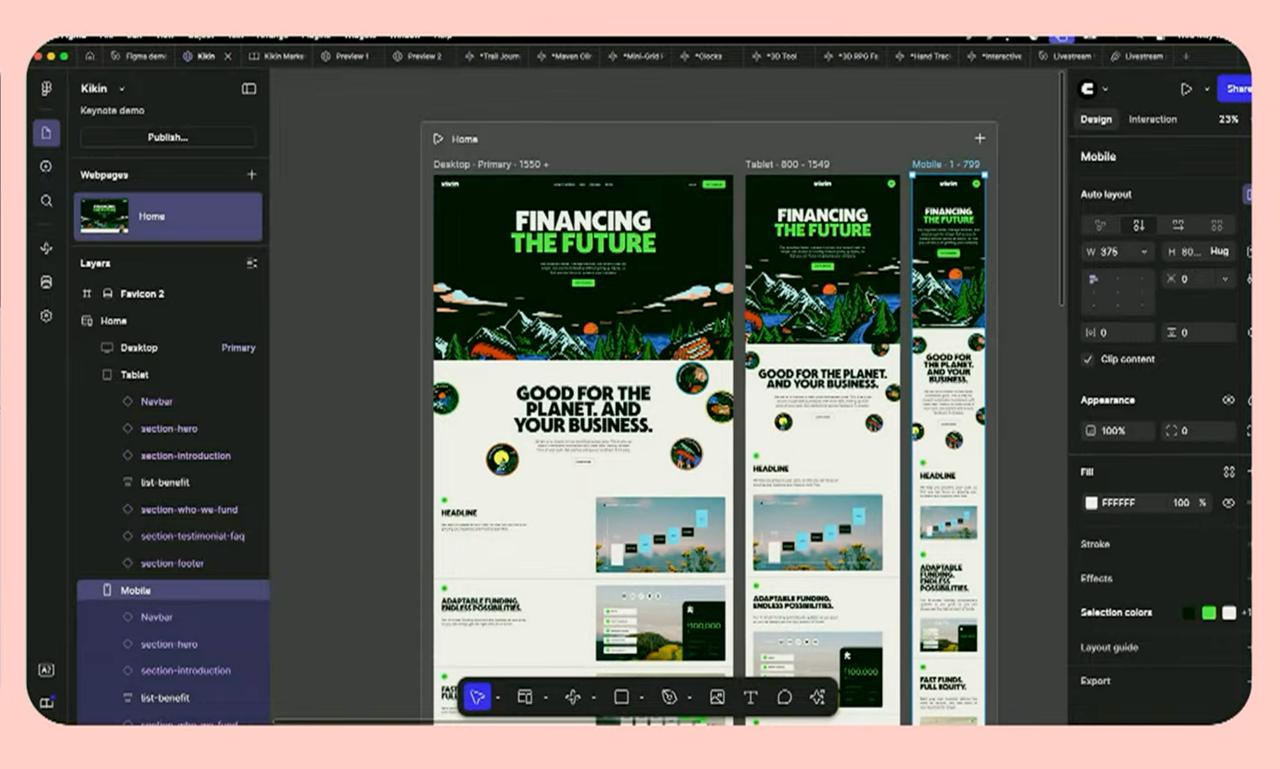Choose the Rectangle shape tool
This screenshot has height=769, width=1280.
[621, 697]
